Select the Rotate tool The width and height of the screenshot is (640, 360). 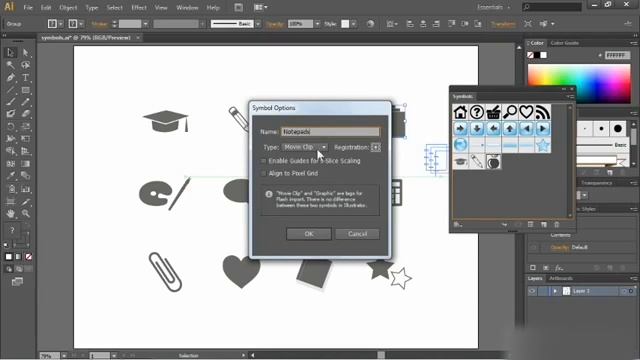tap(11, 127)
